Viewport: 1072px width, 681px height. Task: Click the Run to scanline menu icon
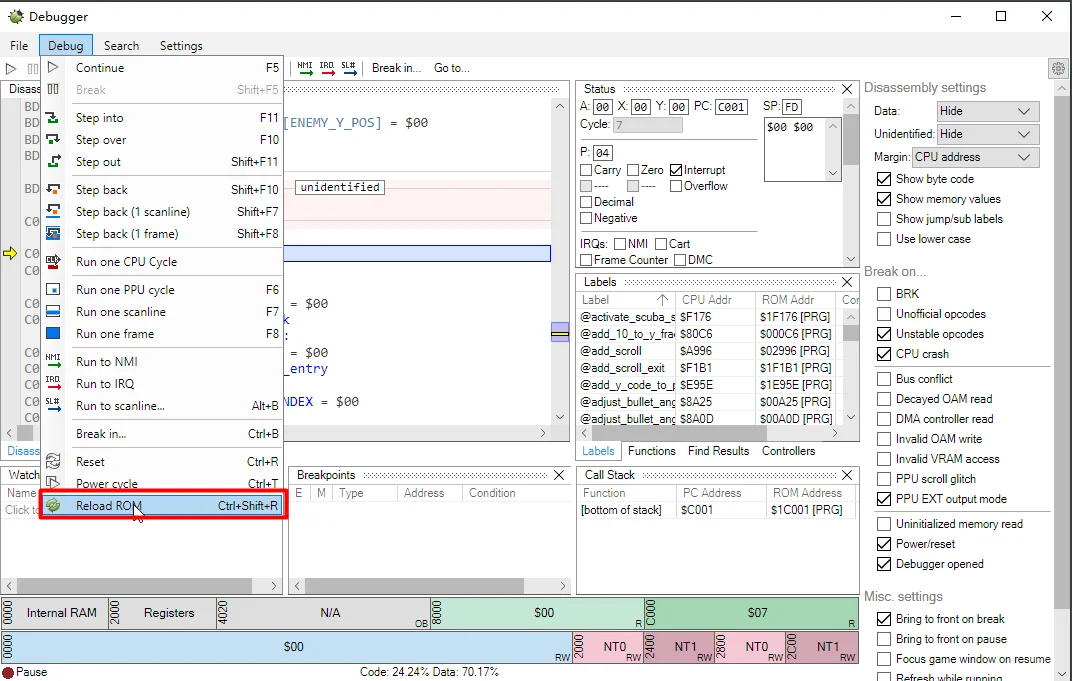click(53, 405)
